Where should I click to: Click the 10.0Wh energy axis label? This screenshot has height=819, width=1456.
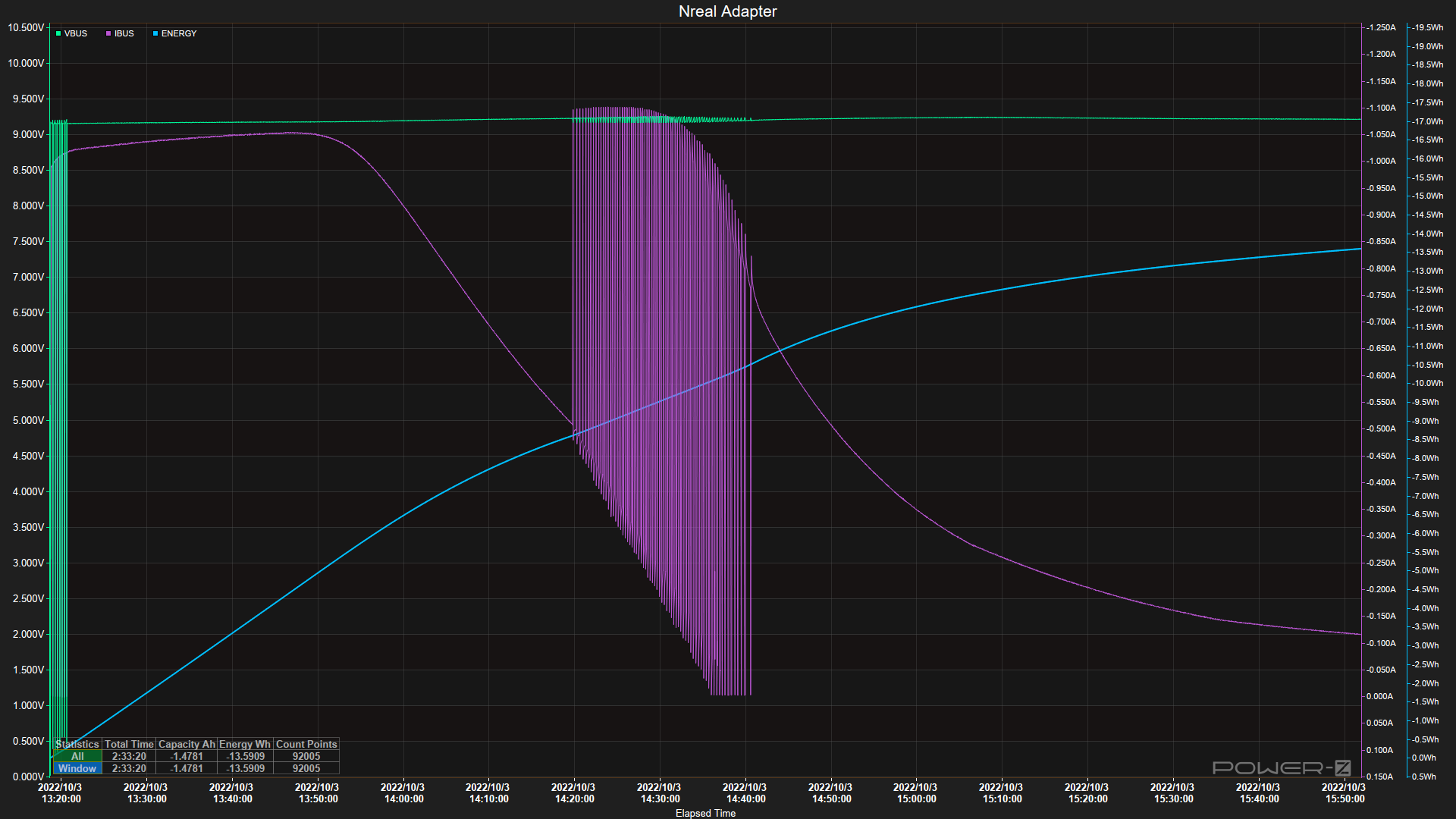coord(1428,384)
